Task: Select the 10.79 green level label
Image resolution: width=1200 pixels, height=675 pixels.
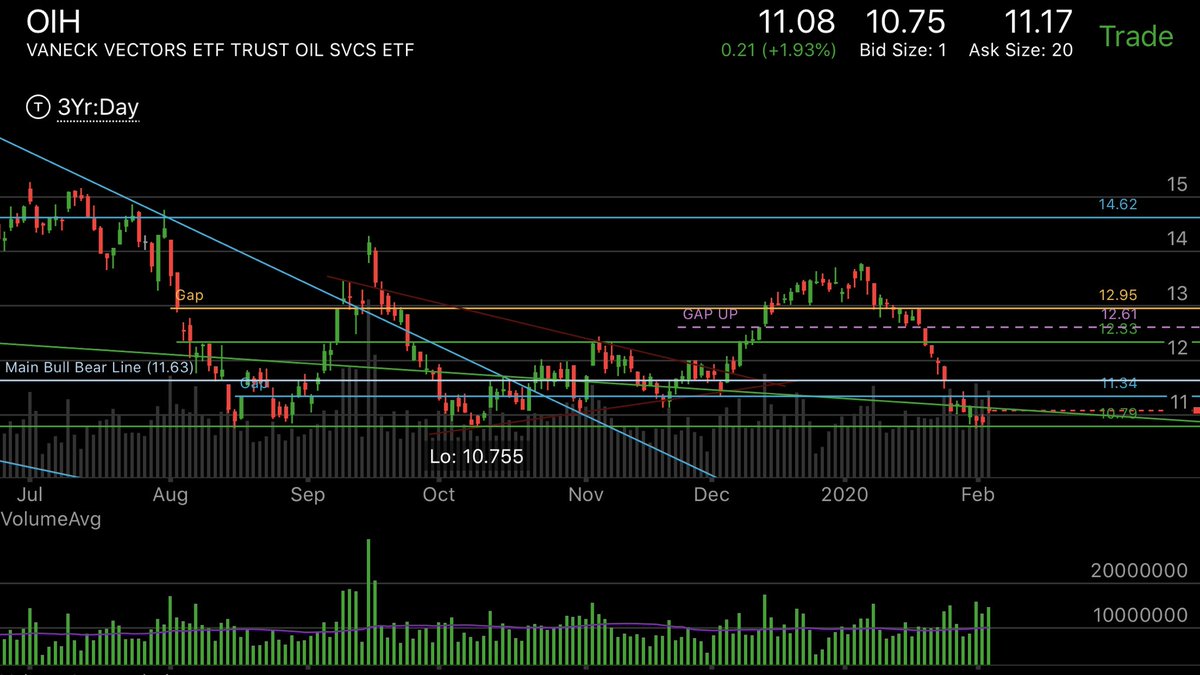Action: pos(1118,413)
